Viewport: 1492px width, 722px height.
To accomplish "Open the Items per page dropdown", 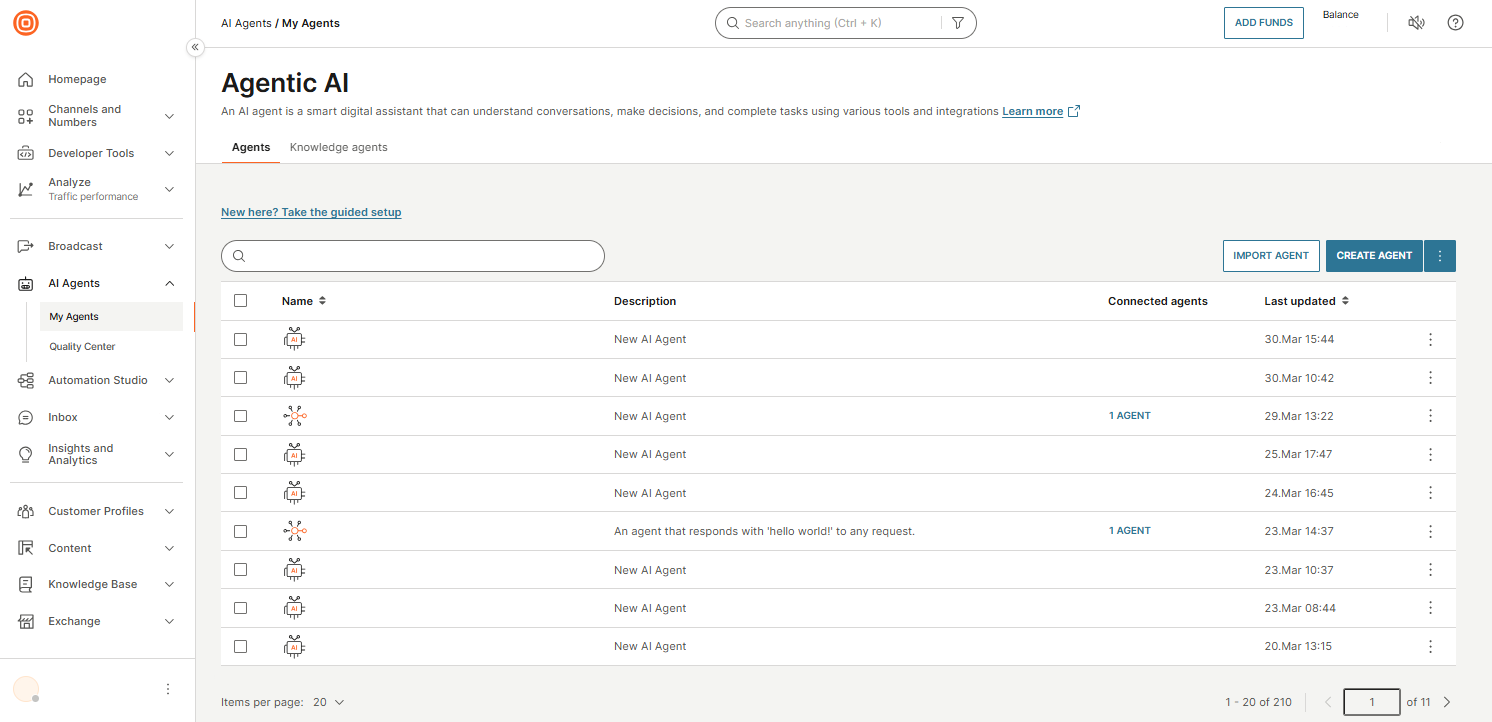I will pos(329,702).
